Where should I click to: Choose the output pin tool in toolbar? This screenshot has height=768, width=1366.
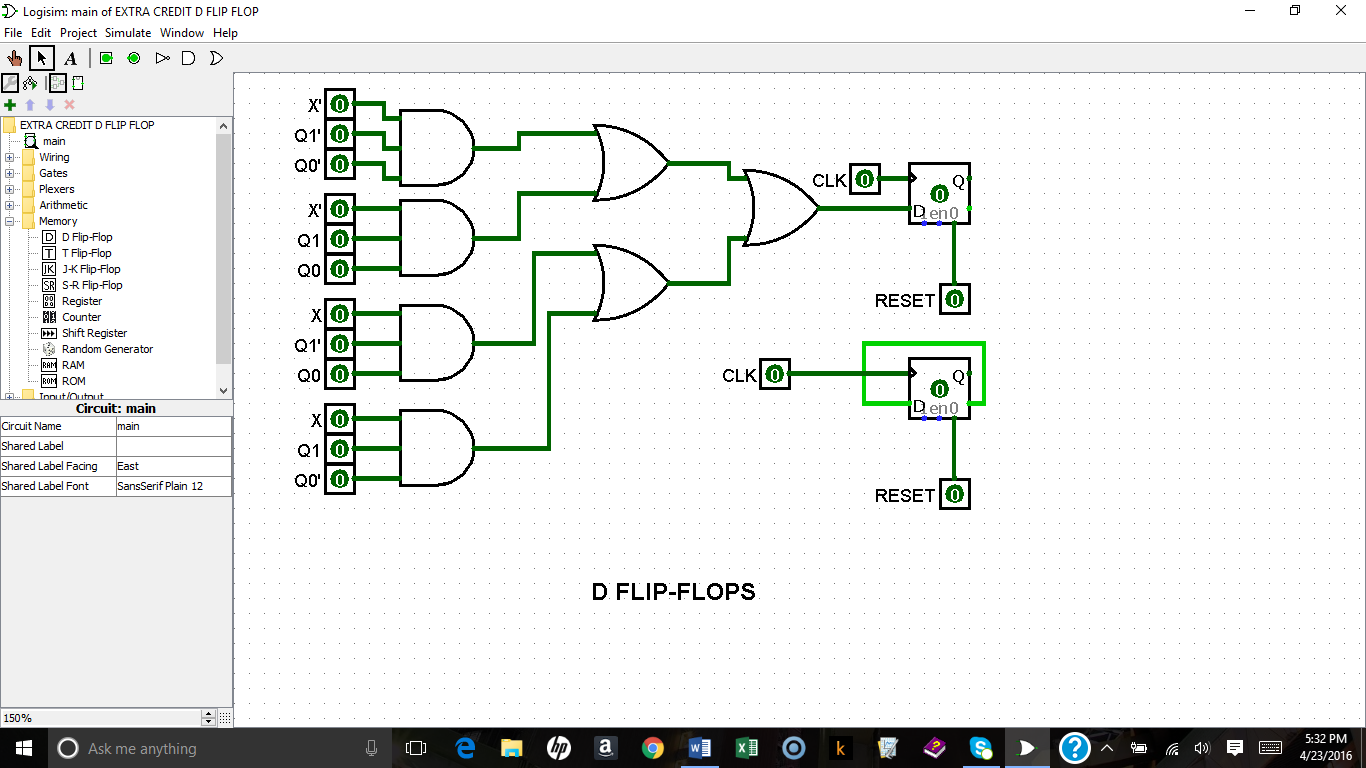point(134,58)
